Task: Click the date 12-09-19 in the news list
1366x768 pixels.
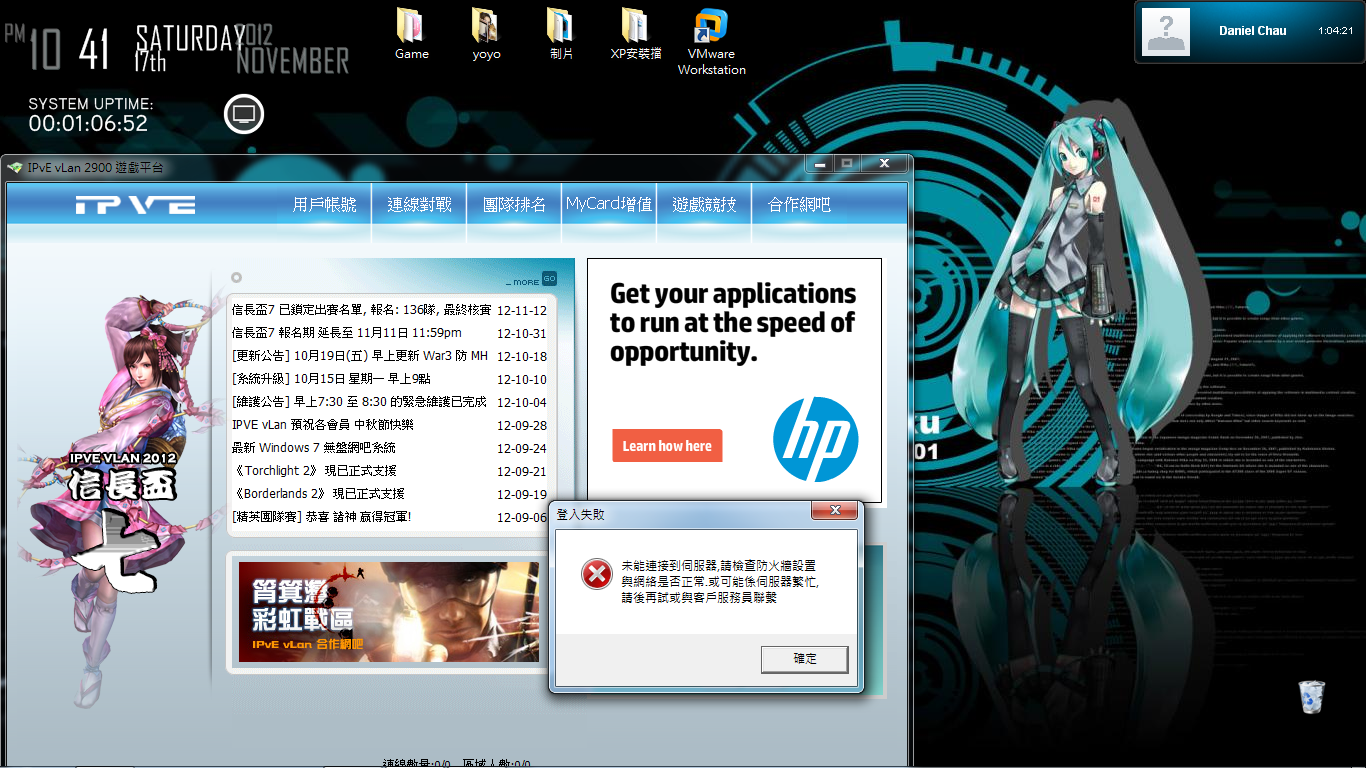Action: click(x=522, y=495)
